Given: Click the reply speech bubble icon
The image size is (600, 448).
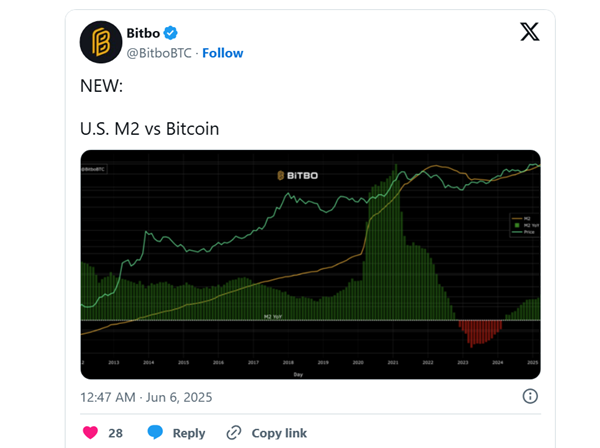Looking at the screenshot, I should (x=155, y=432).
